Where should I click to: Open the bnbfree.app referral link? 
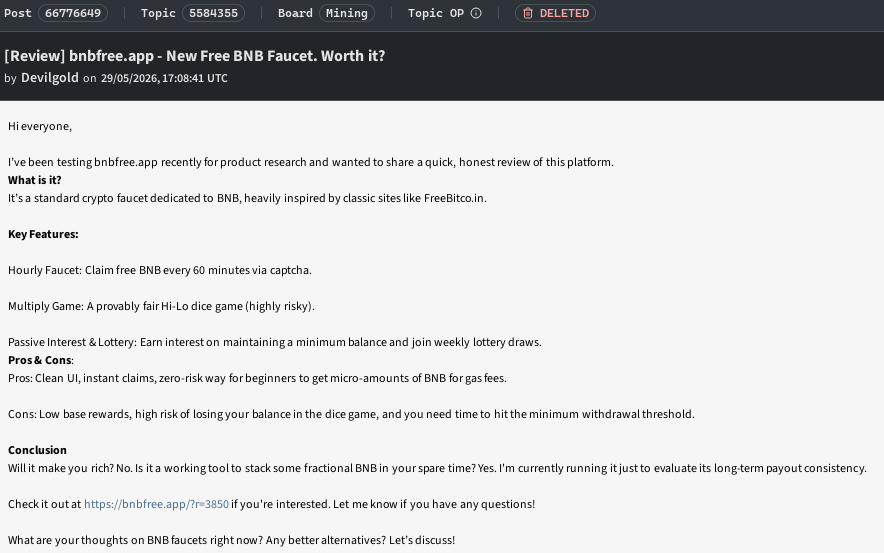tap(156, 504)
